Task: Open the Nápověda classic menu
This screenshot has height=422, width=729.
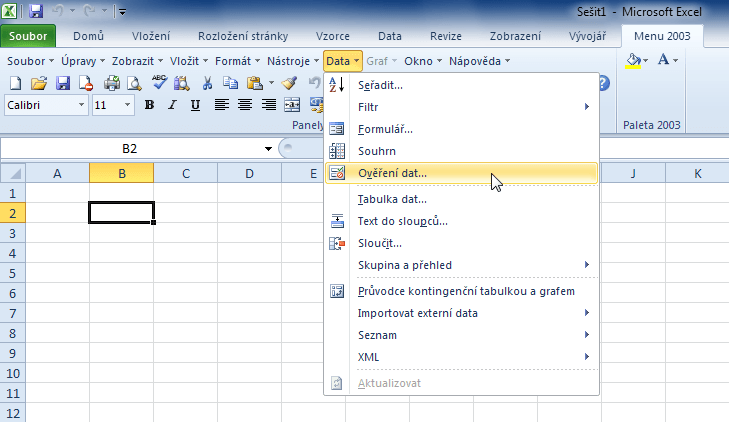Action: coord(479,61)
